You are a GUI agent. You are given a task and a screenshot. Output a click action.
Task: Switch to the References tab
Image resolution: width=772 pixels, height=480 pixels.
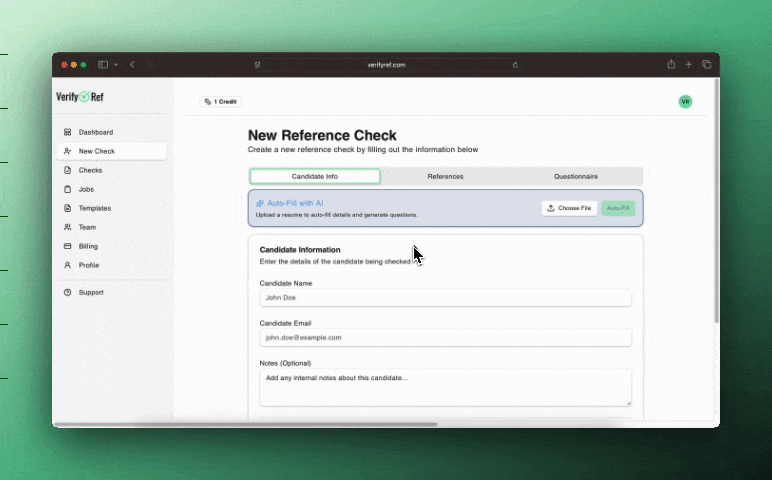click(445, 176)
